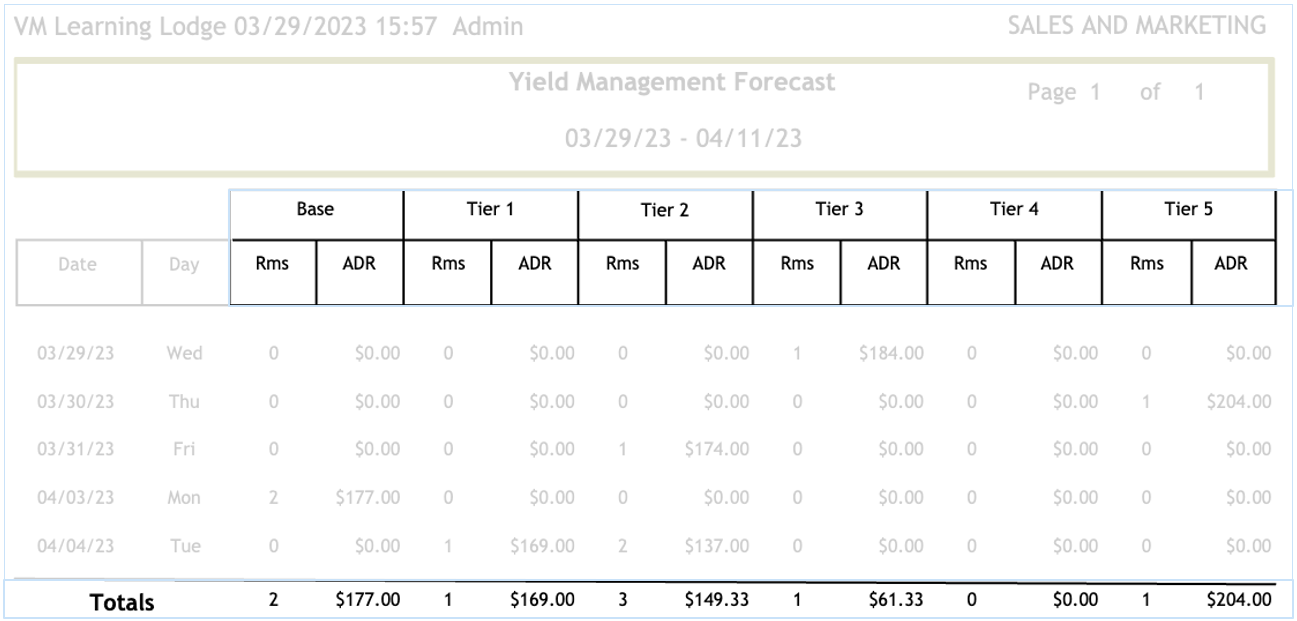Screen dimensions: 1297x621
Task: Click the Date column header
Action: 78,265
